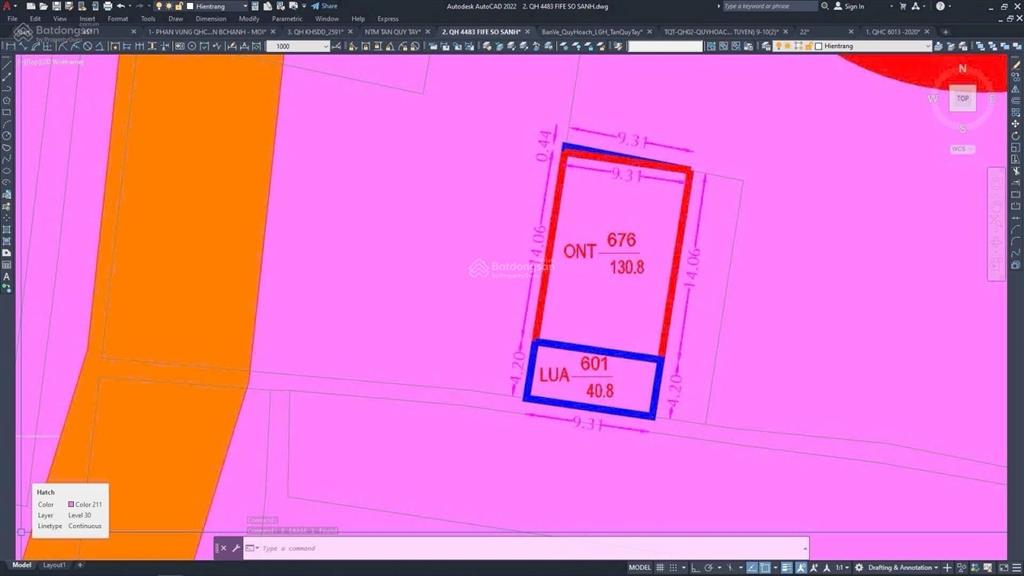
Task: Click the white layer color swatch beside Hientrang
Action: point(819,46)
